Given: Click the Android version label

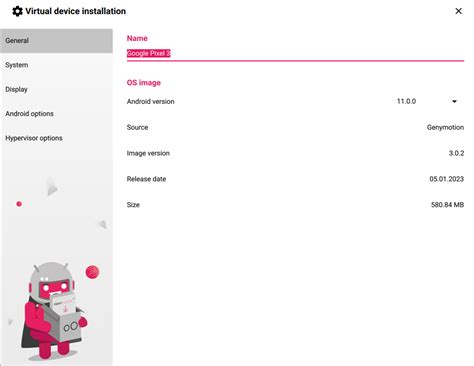Looking at the screenshot, I should click(150, 101).
